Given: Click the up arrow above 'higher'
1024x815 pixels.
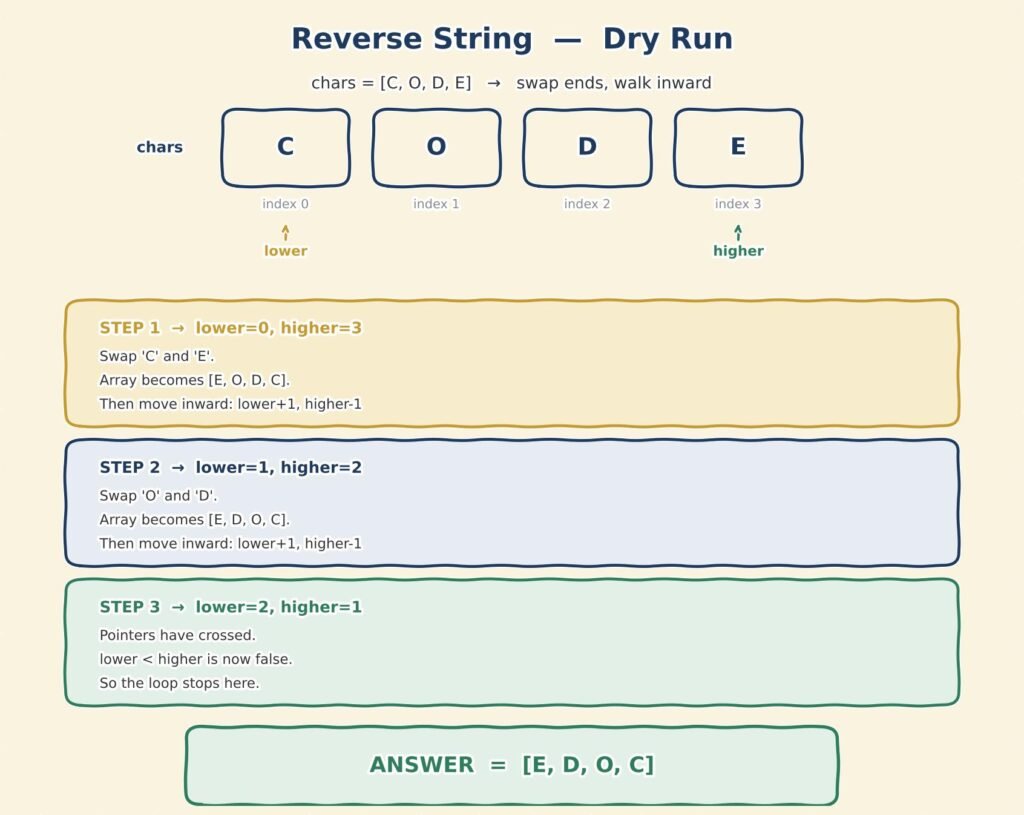Looking at the screenshot, I should 738,232.
